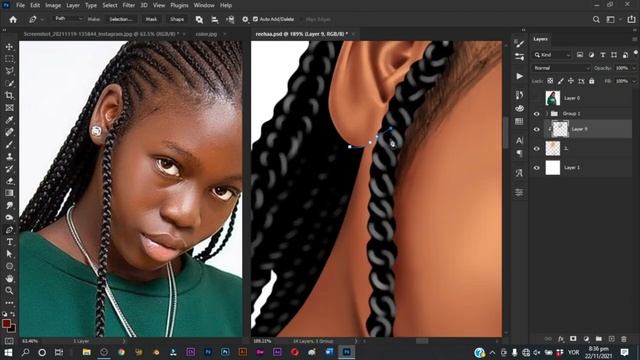Open the Kind filter dropdown
The width and height of the screenshot is (640, 360).
(553, 55)
